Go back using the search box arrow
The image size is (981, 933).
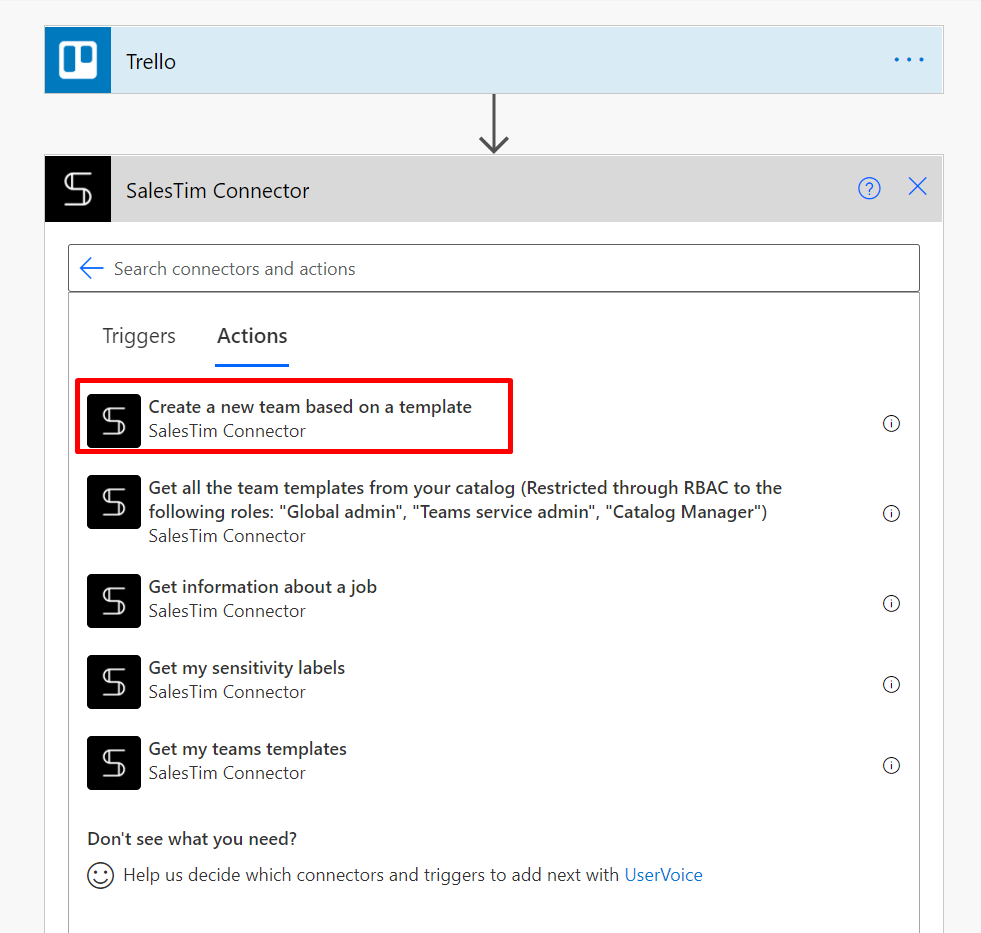point(91,268)
